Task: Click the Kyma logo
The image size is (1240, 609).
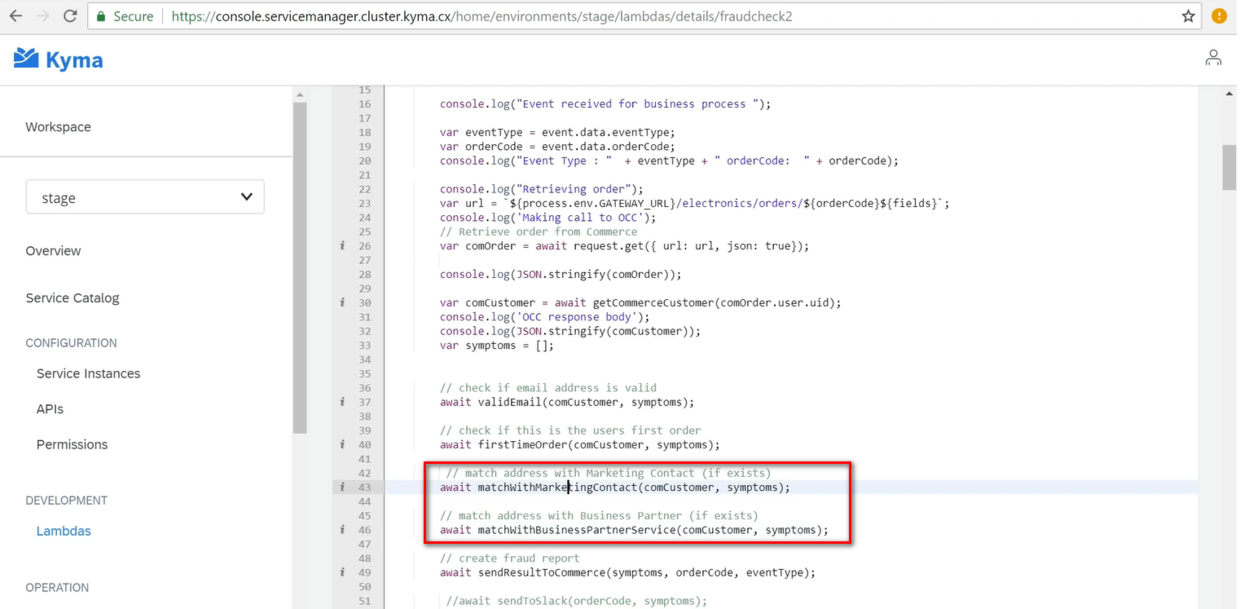Action: point(58,60)
